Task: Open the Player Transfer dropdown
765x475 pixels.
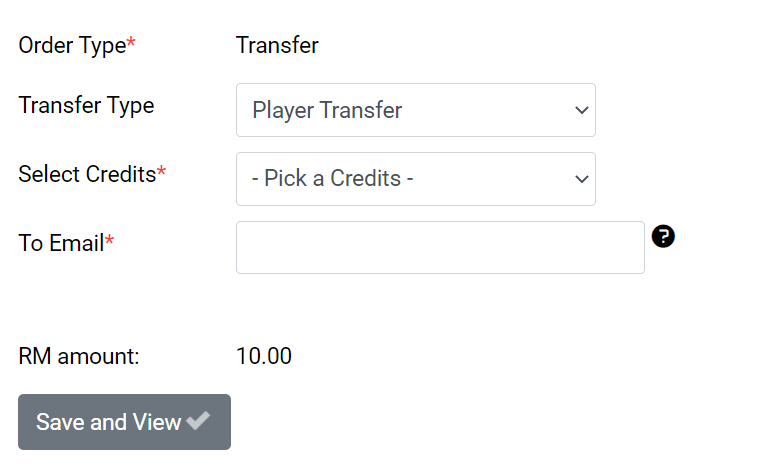Action: (416, 110)
